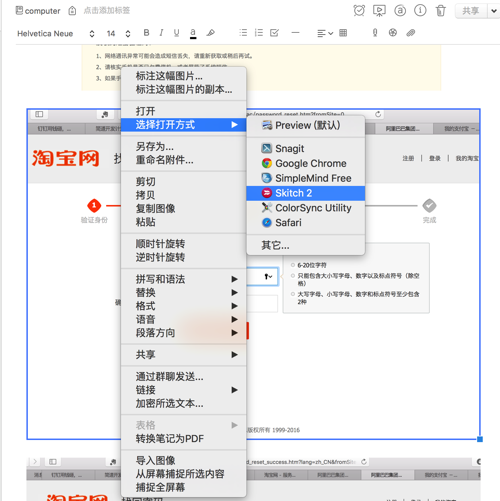This screenshot has height=501, width=500.
Task: Expand the 语音 submenu
Action: coord(184,319)
